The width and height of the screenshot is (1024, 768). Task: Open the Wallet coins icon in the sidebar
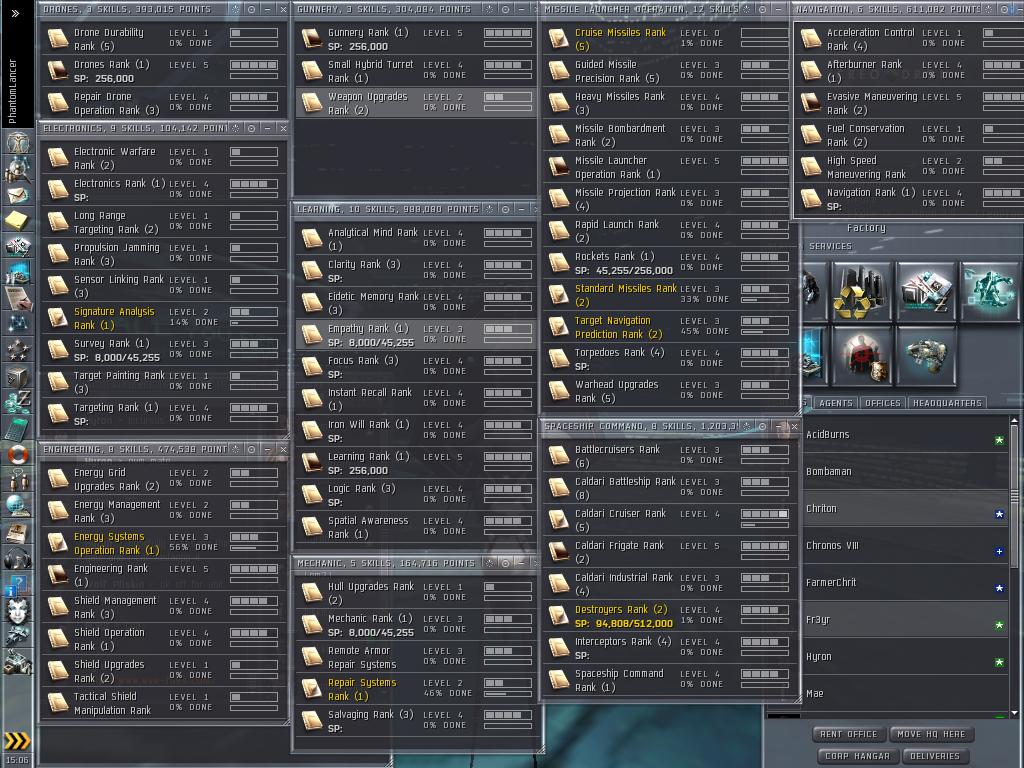tap(18, 402)
